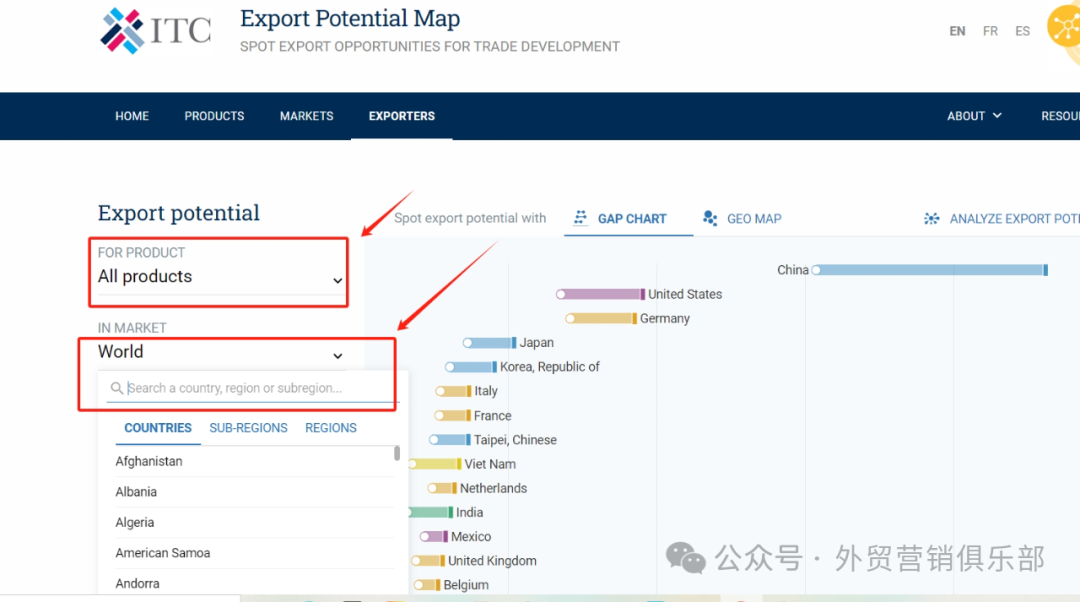Click the country list scrollbar
This screenshot has width=1080, height=602.
[x=397, y=453]
